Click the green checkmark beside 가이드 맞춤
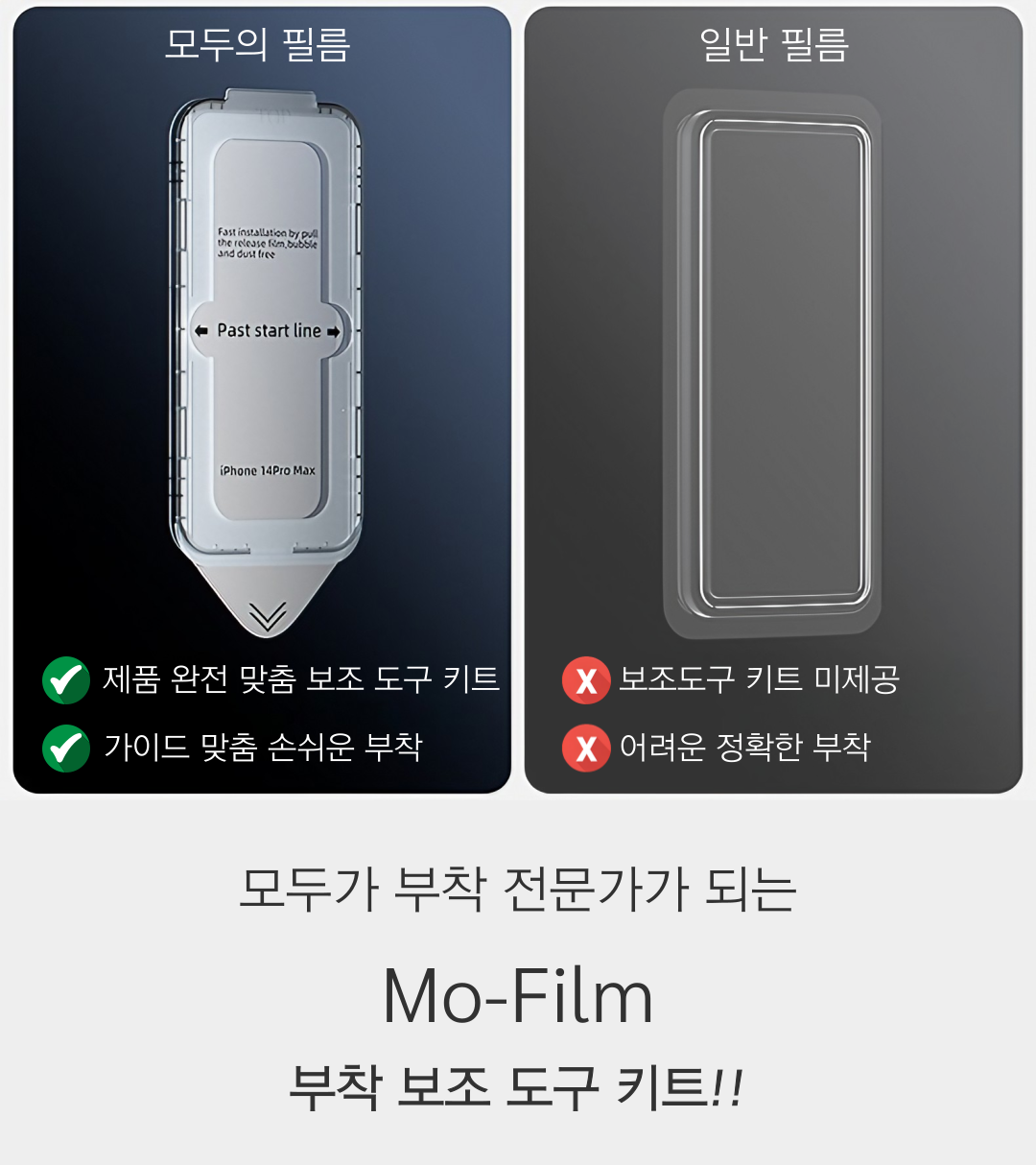Screen dimensions: 1036x1165 point(66,748)
